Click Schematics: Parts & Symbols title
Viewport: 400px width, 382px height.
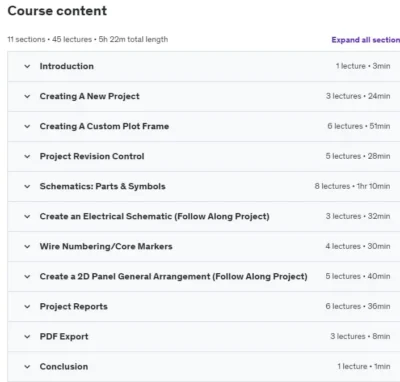[x=103, y=186]
